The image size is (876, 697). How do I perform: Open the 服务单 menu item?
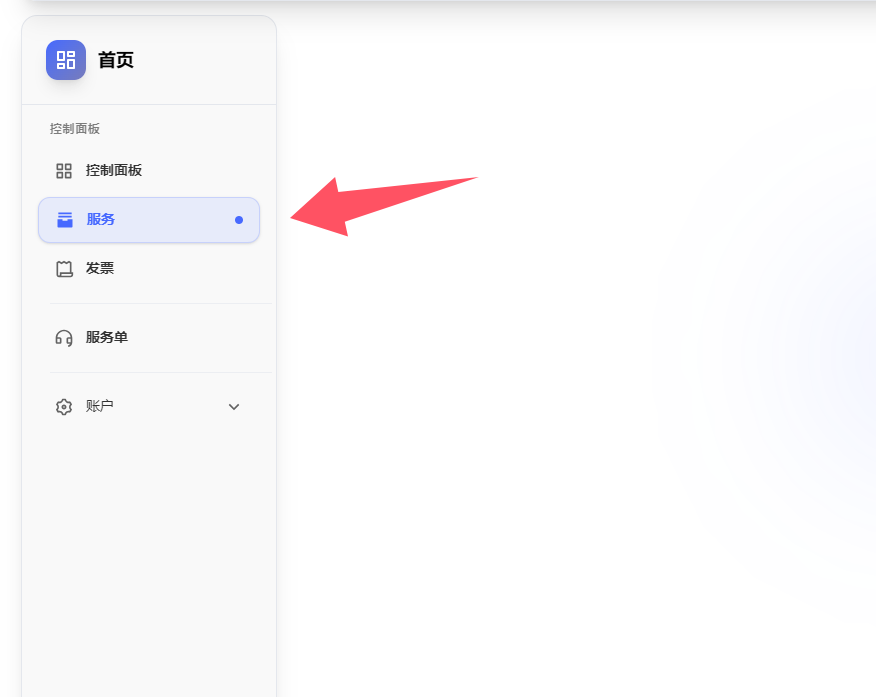click(149, 337)
